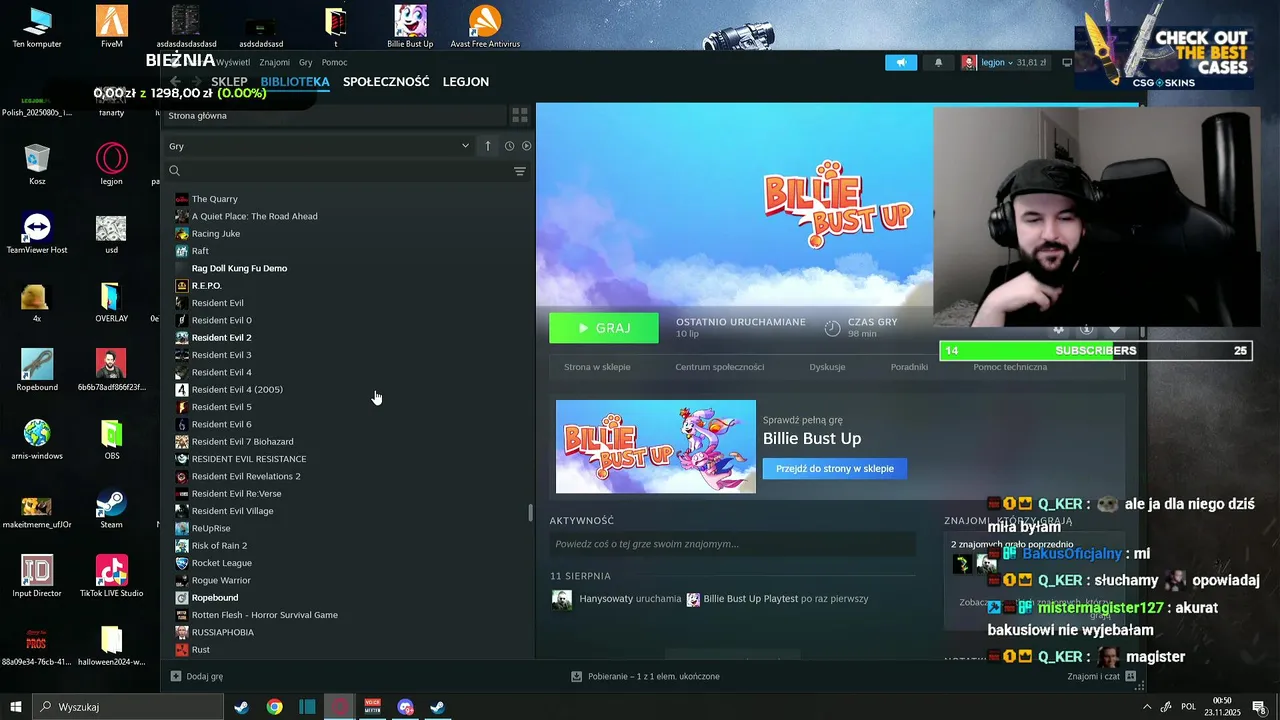
Task: Click the activity comment input field
Action: pyautogui.click(x=732, y=544)
